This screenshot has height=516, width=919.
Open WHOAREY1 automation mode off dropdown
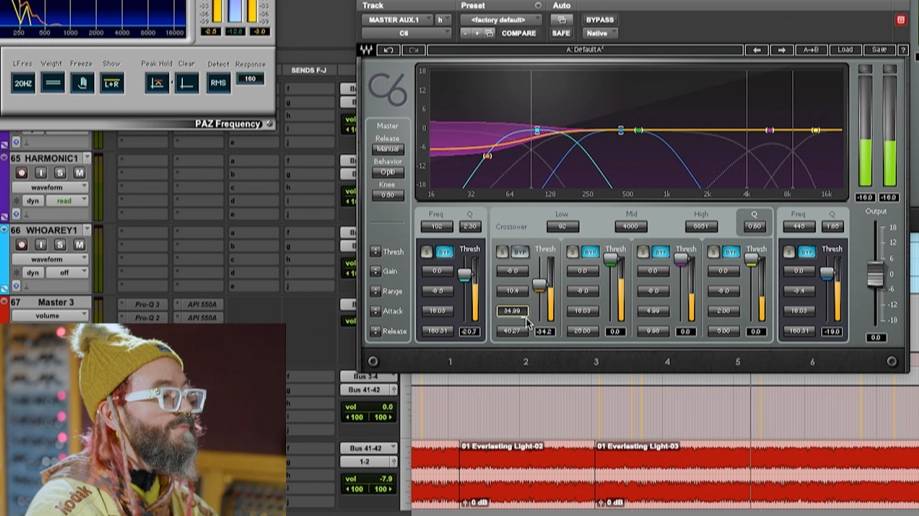point(68,273)
